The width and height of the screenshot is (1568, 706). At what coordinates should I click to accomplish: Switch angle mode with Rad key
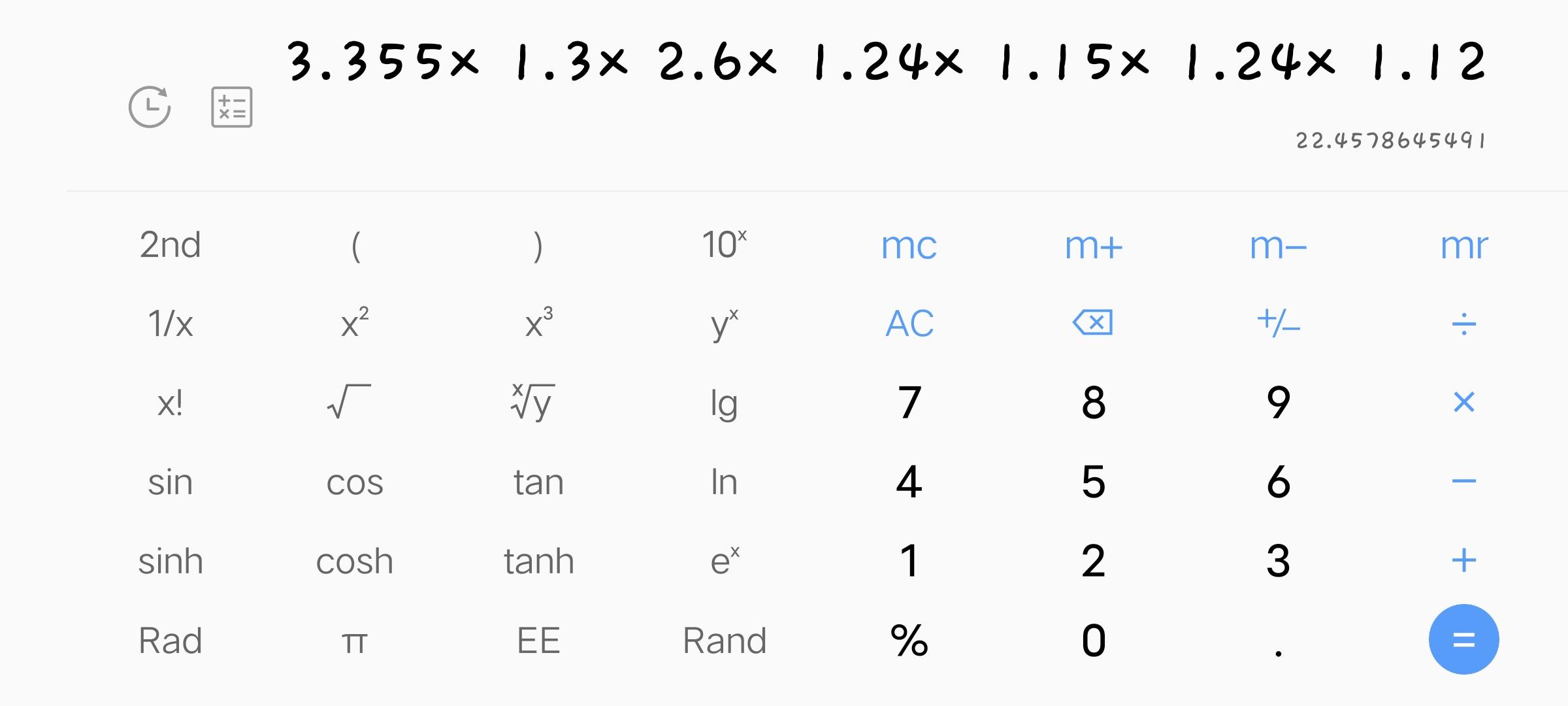coord(170,640)
